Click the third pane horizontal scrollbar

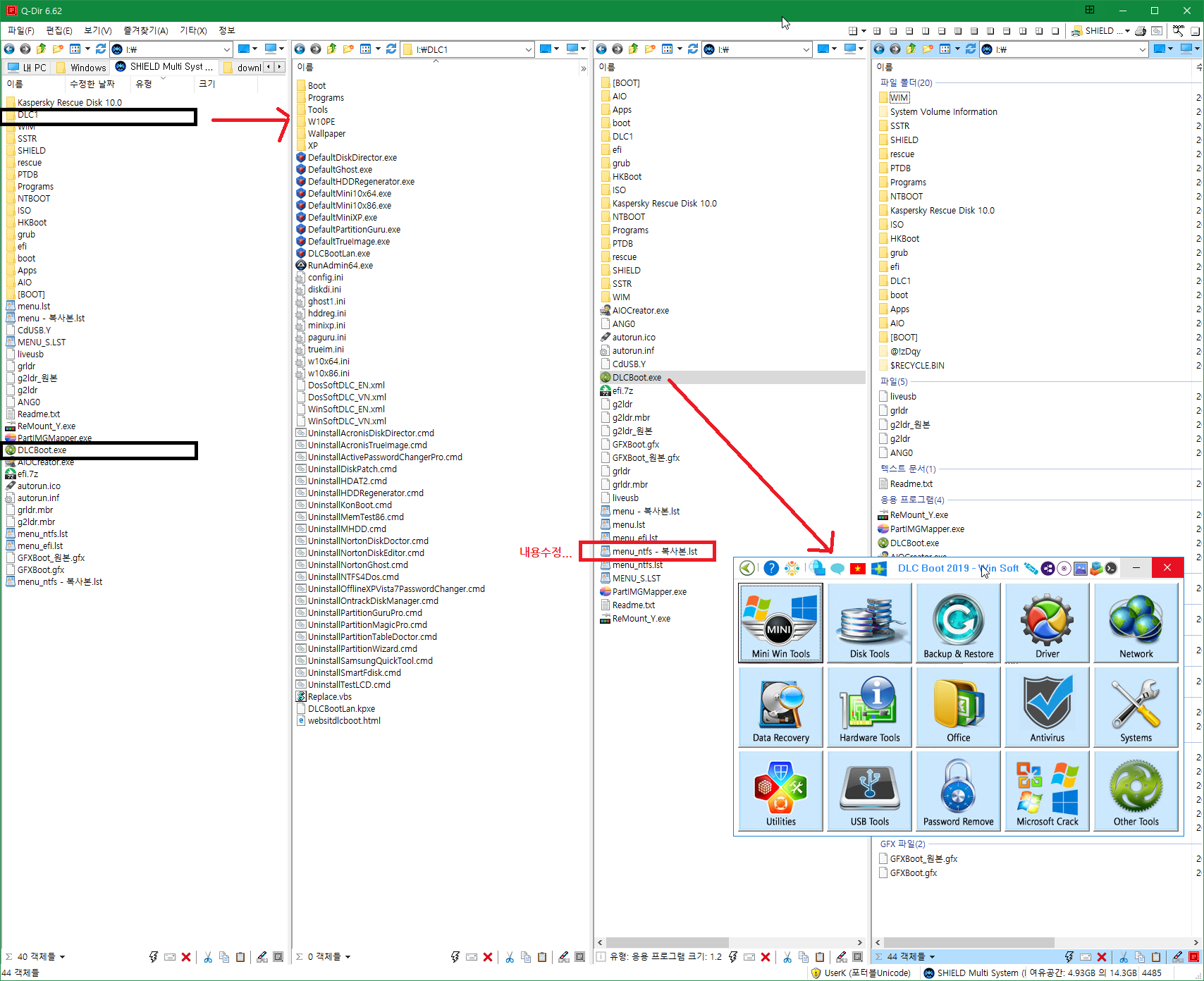[667, 942]
